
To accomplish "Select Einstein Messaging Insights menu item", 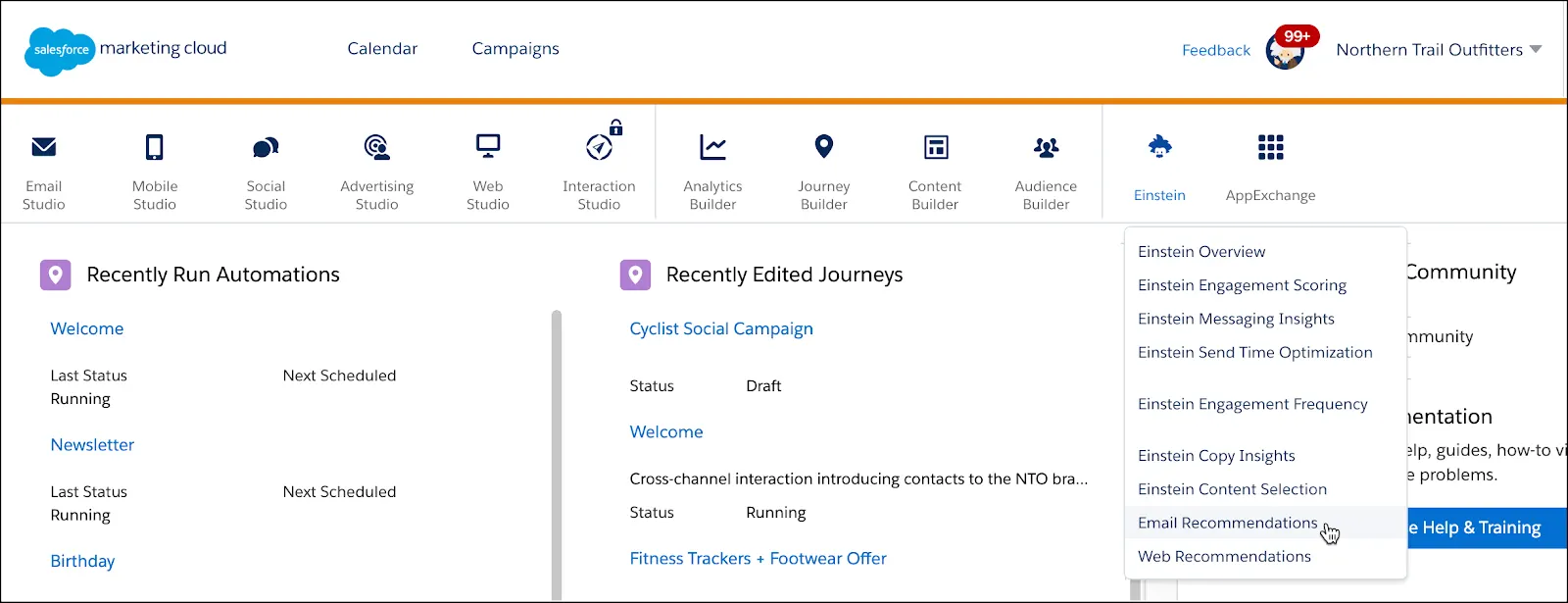I will [x=1236, y=319].
